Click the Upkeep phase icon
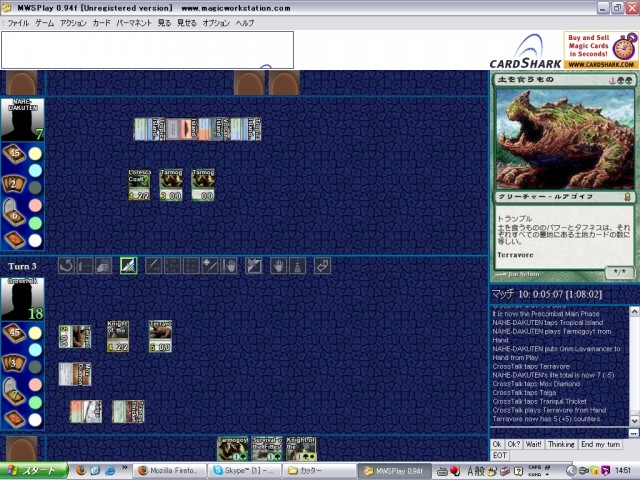 click(x=84, y=266)
